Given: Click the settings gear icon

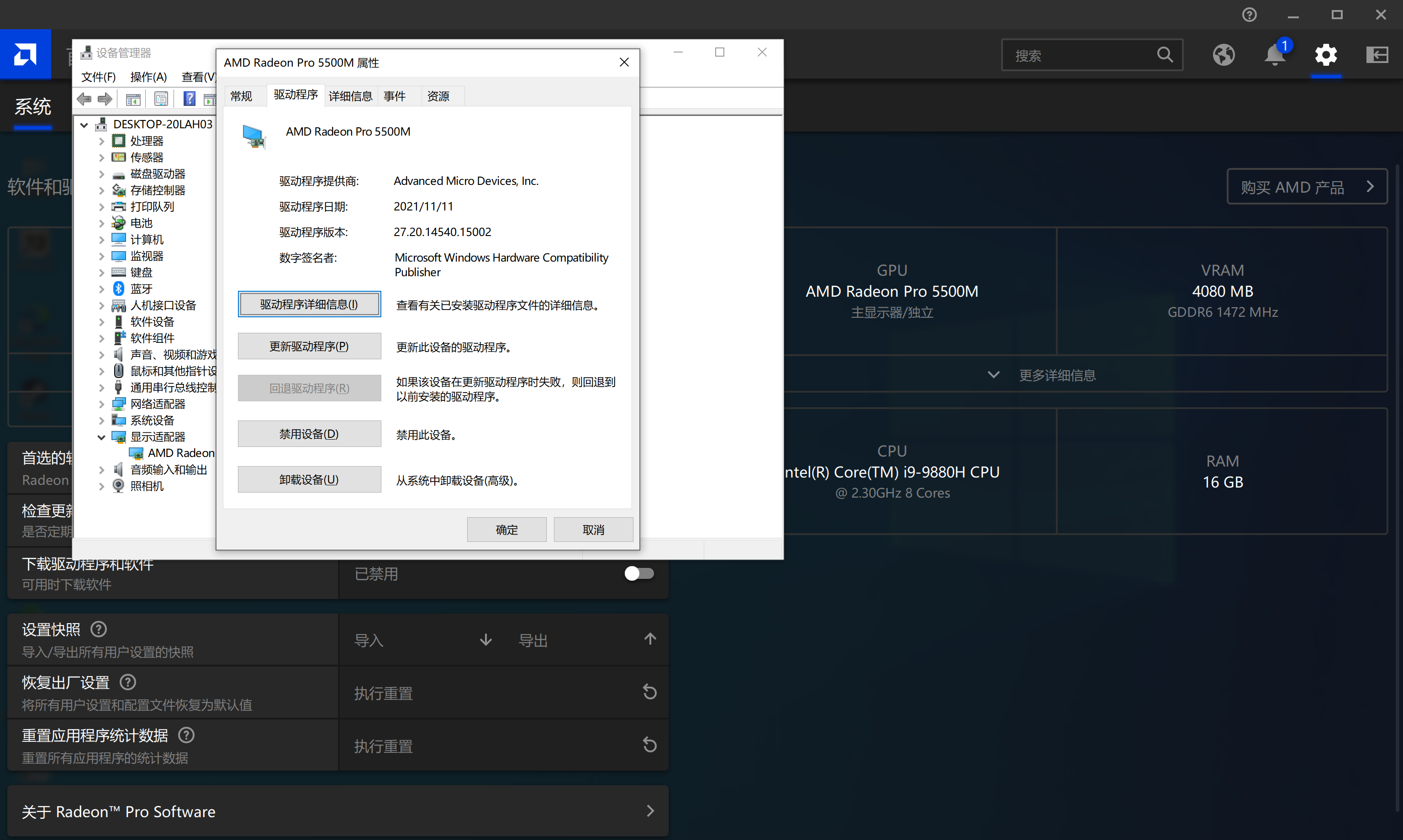Looking at the screenshot, I should [x=1325, y=55].
